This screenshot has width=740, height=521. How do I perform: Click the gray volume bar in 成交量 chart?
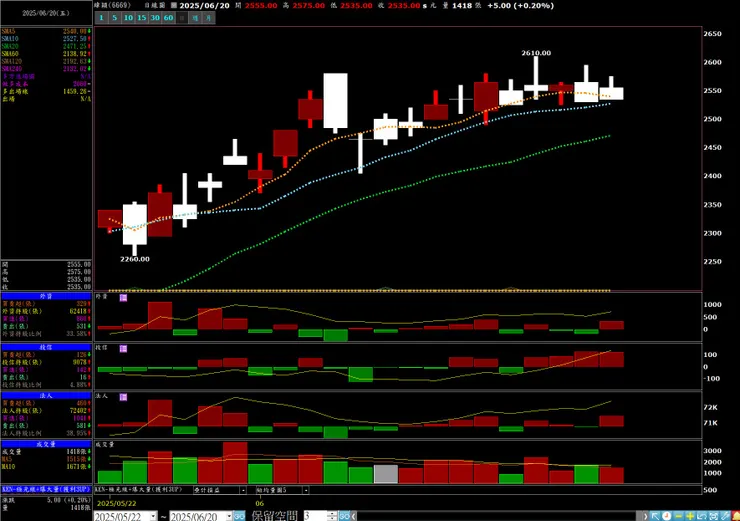(386, 474)
